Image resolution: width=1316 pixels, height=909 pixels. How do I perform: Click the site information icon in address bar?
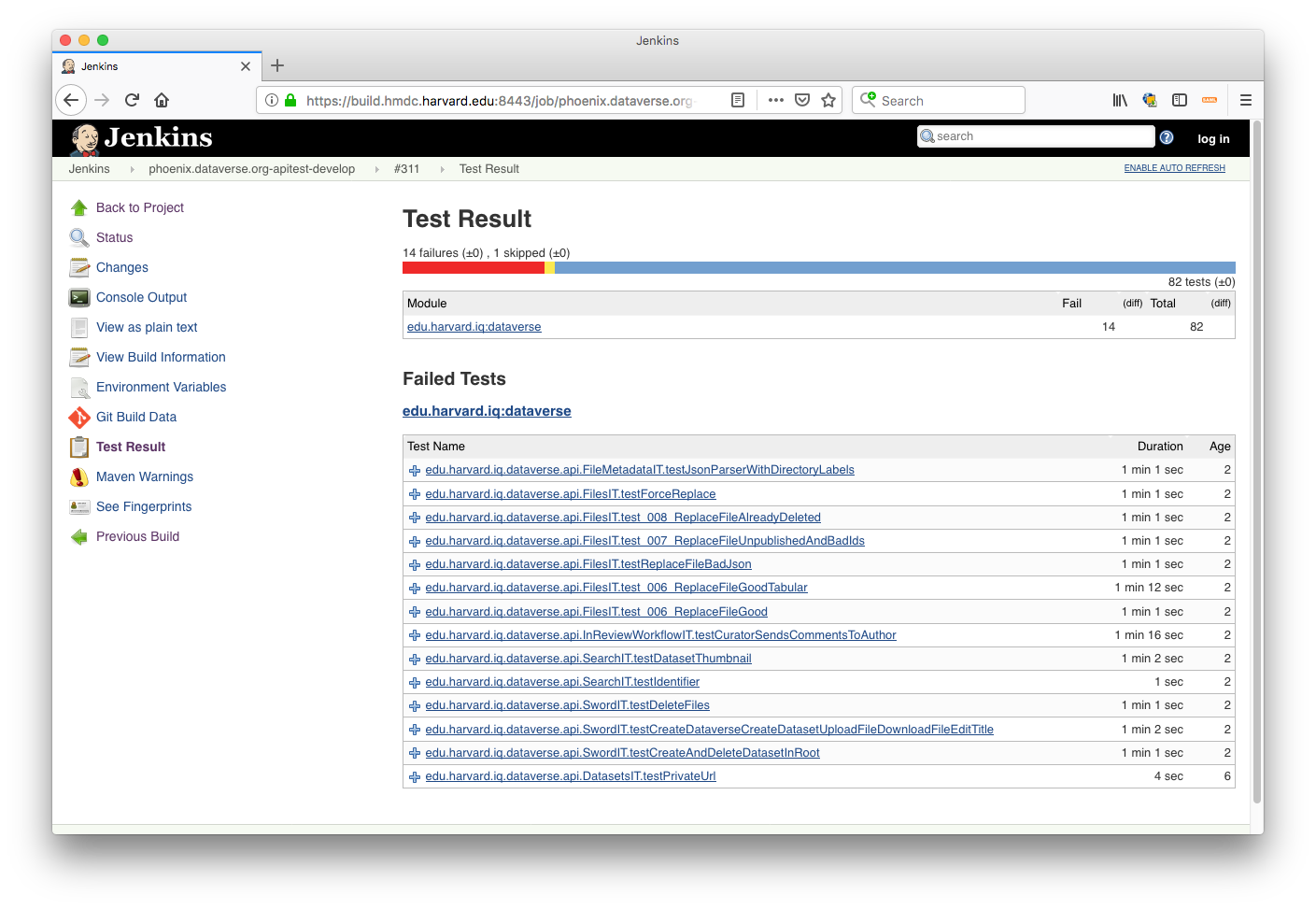click(272, 100)
